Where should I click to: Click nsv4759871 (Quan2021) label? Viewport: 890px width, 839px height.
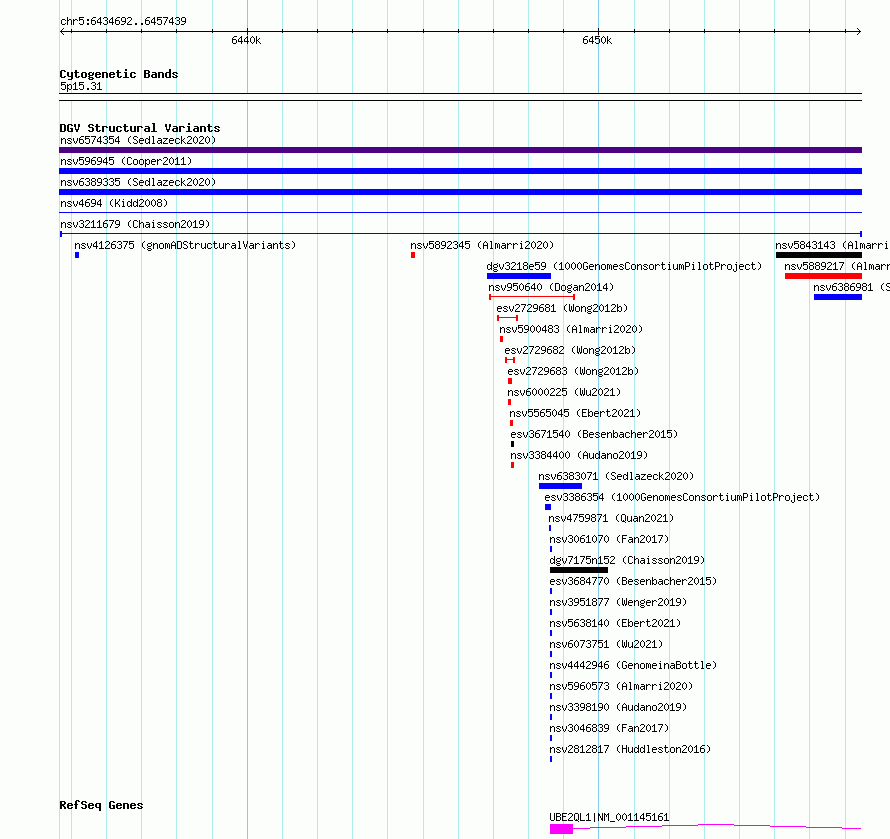pyautogui.click(x=611, y=518)
